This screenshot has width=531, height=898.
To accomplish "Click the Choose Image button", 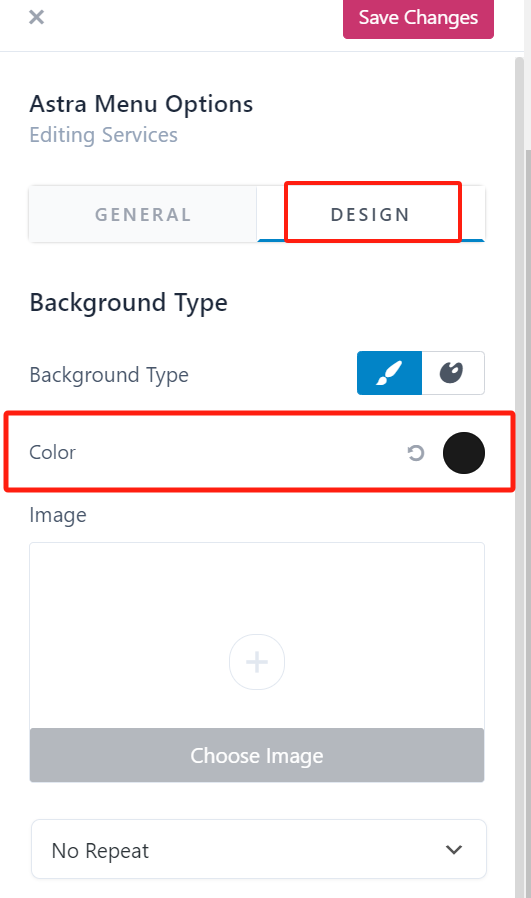I will click(x=257, y=755).
